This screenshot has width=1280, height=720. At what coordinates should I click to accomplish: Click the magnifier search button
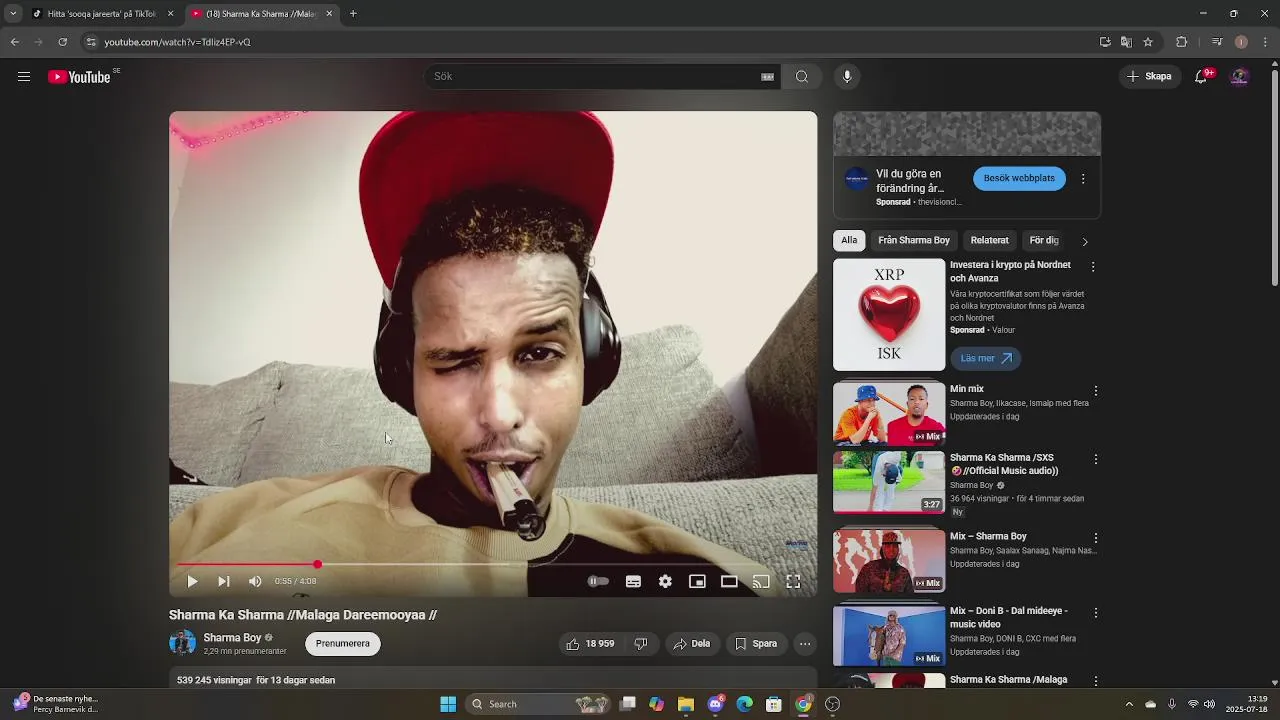802,77
